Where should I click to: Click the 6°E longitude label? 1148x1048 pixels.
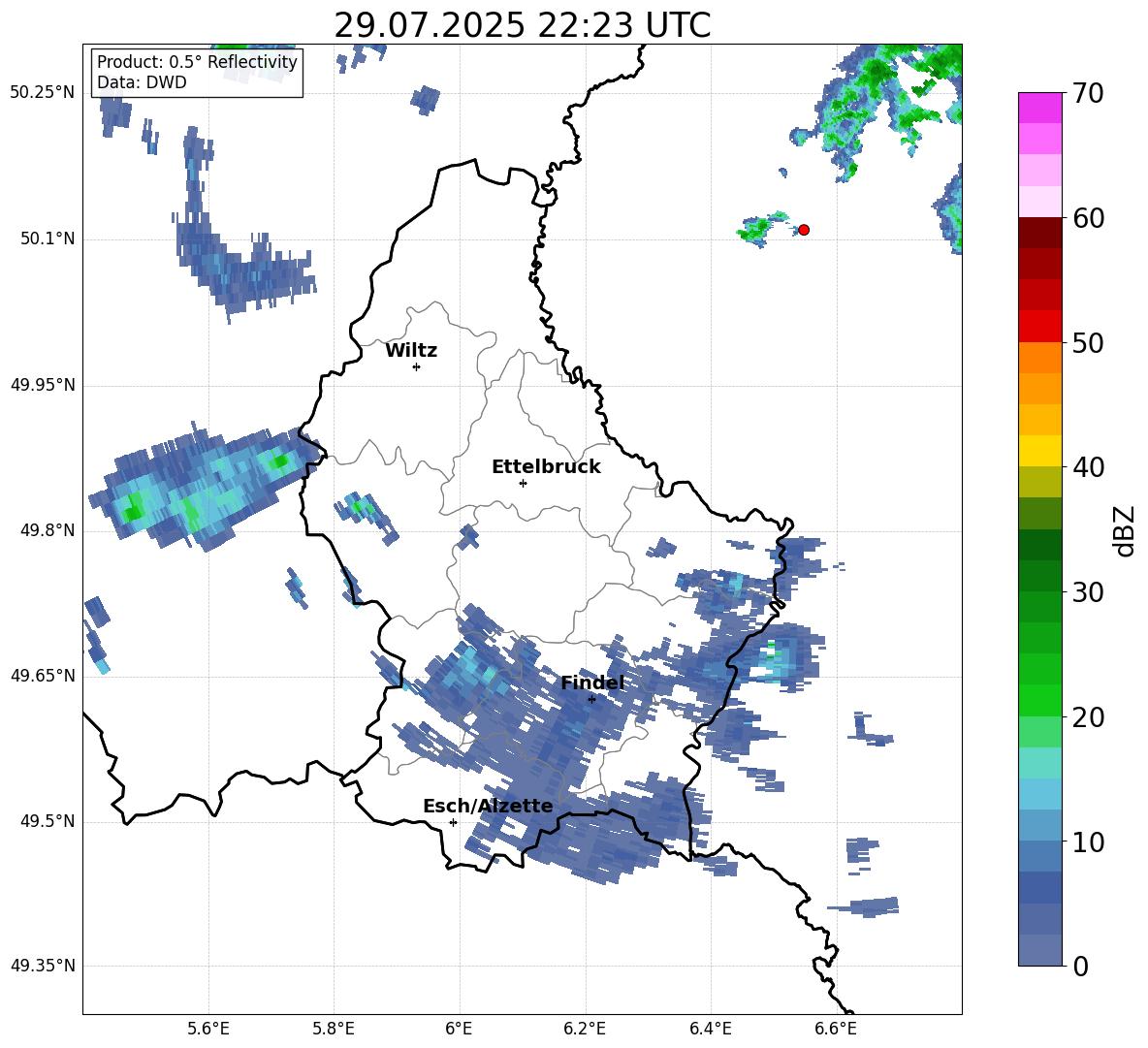tap(459, 1029)
